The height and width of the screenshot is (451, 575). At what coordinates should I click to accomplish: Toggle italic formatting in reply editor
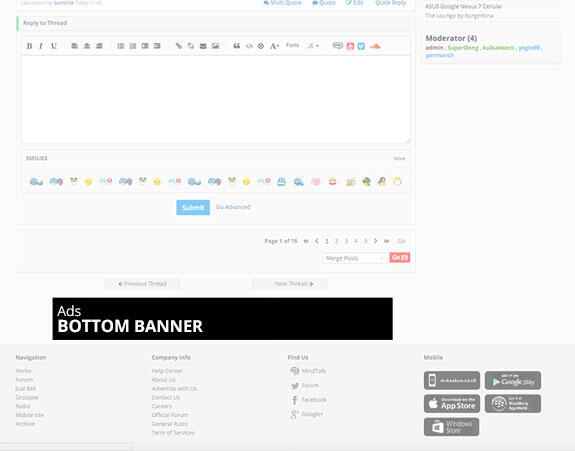click(41, 46)
